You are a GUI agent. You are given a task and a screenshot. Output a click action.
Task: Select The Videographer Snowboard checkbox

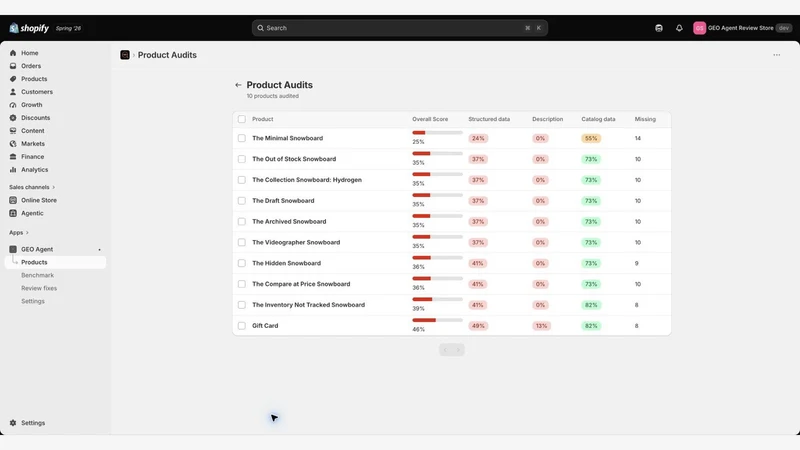[242, 242]
